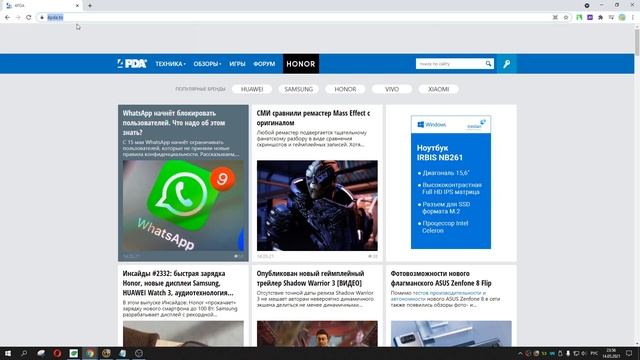The image size is (640, 360).
Task: Open Opera browser from taskbar
Action: click(x=57, y=353)
